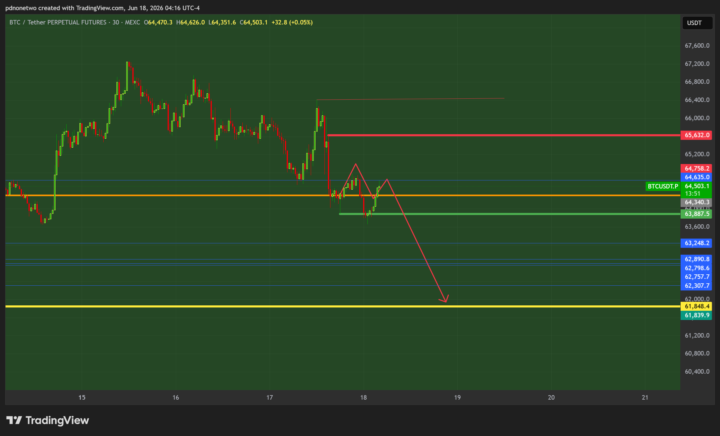Click the blue 62,798.6 price label
Image resolution: width=720 pixels, height=436 pixels.
[697, 268]
